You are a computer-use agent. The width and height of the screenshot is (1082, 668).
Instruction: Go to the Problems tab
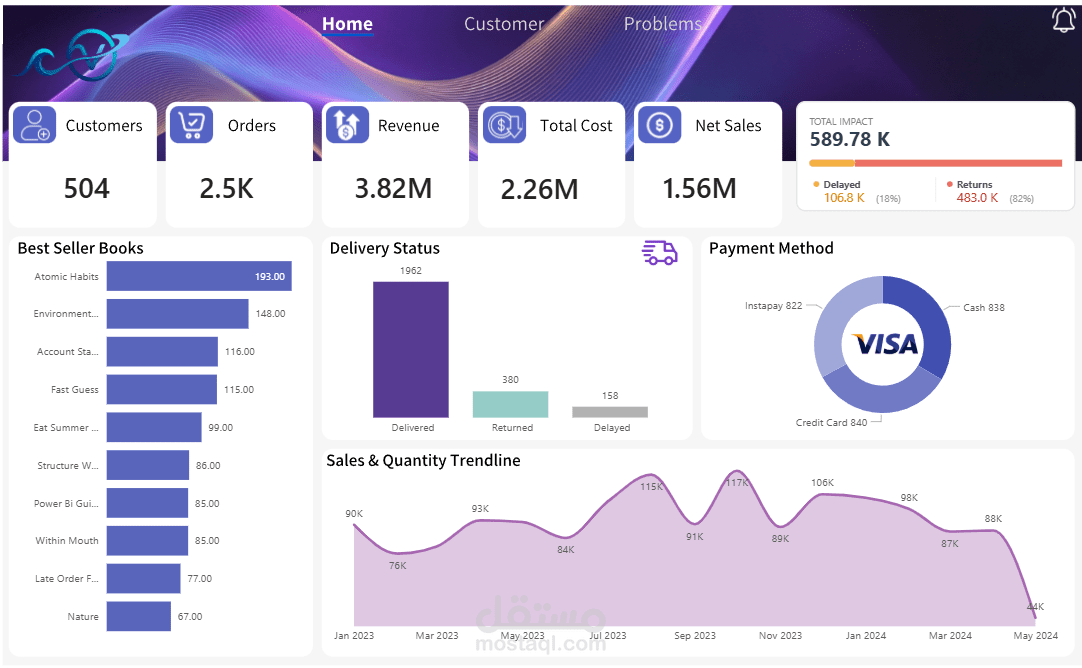[x=662, y=24]
